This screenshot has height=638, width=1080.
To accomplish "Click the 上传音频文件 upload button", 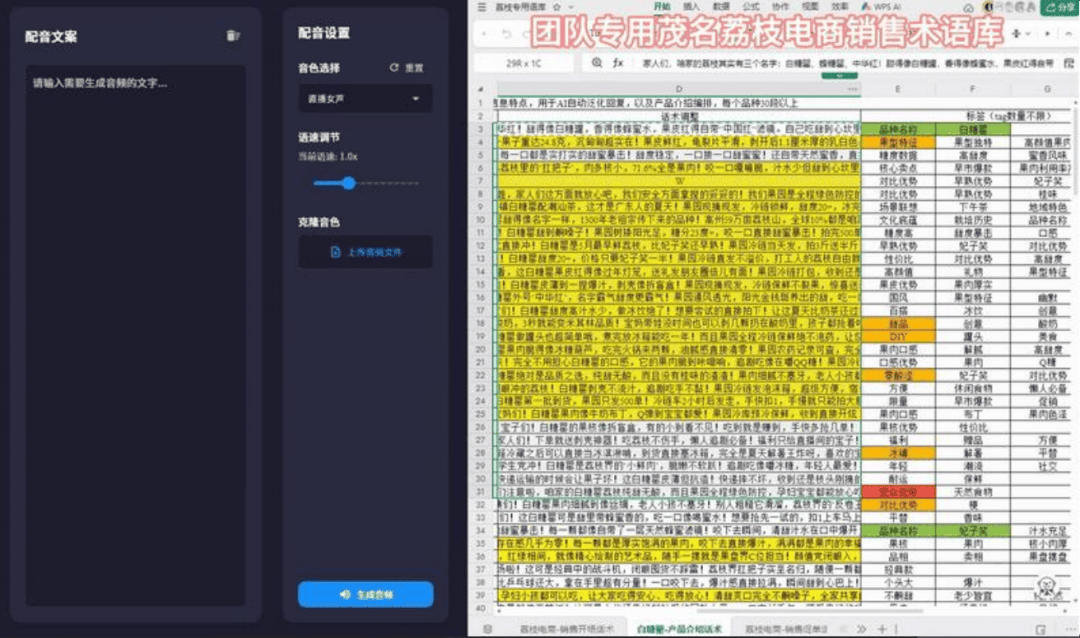I will [x=365, y=253].
